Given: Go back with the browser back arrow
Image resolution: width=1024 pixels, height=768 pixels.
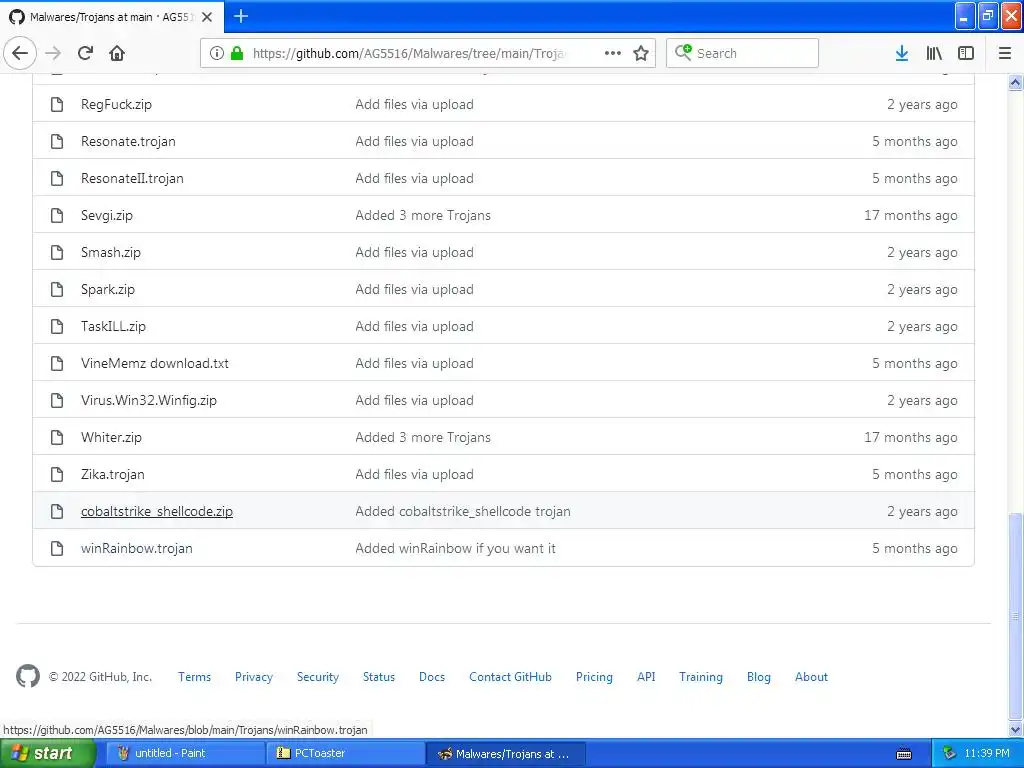Looking at the screenshot, I should click(x=20, y=53).
